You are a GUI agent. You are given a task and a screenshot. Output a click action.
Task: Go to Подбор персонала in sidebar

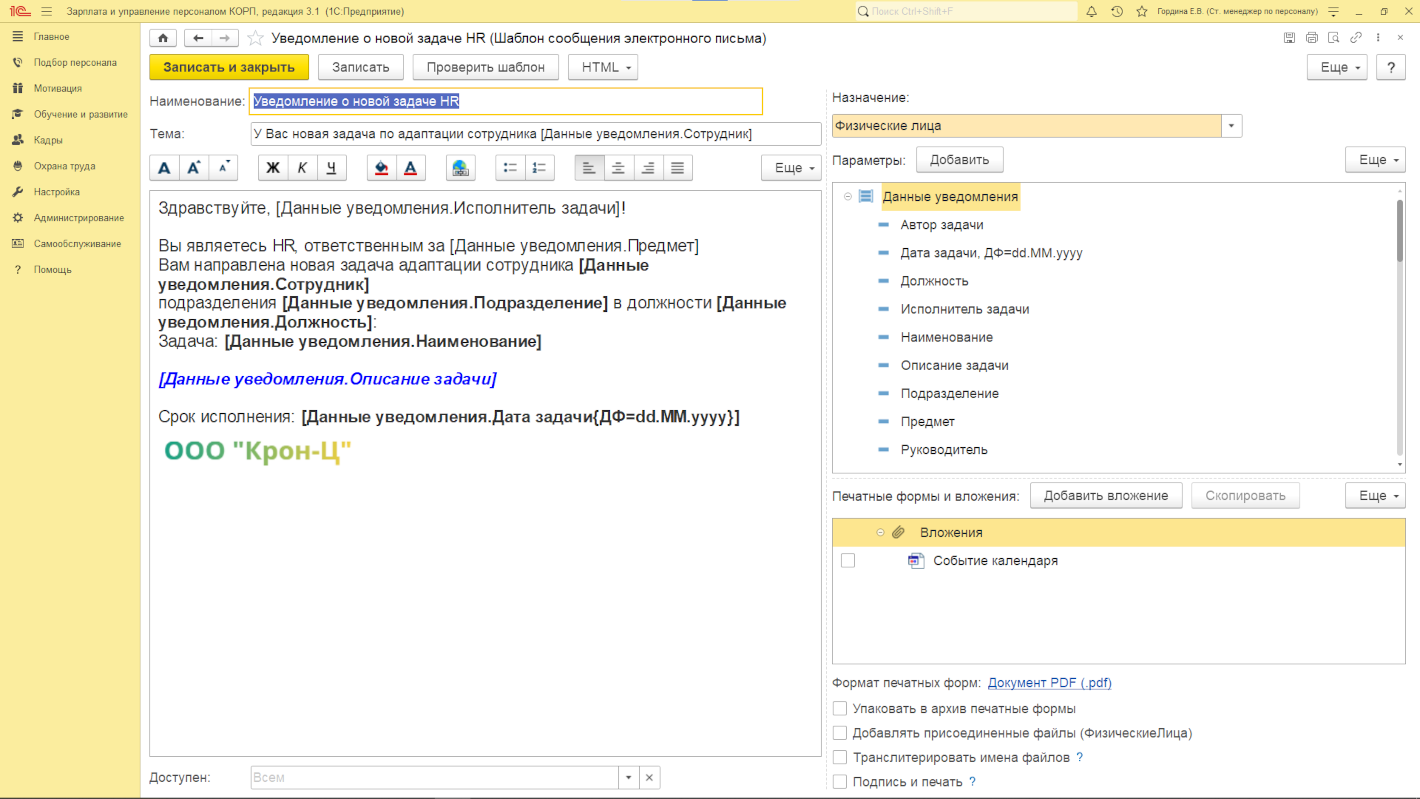74,62
